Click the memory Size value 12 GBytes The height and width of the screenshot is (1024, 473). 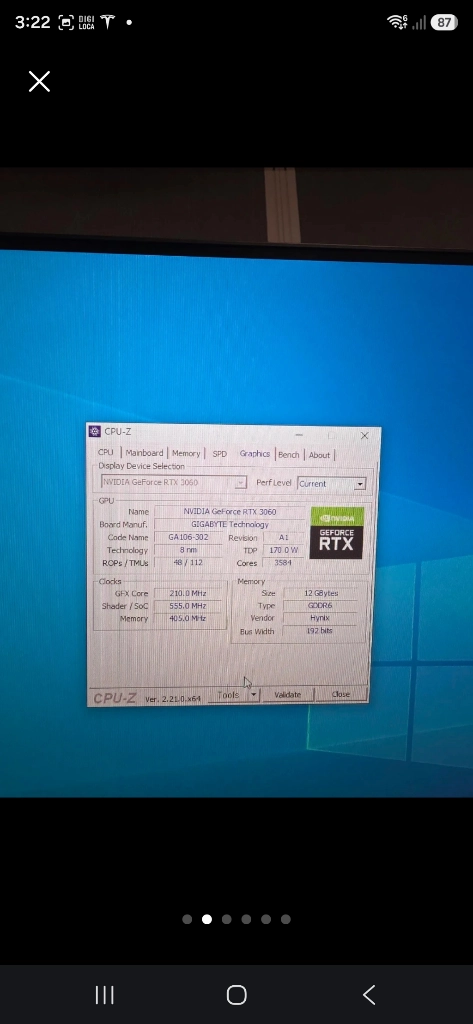point(321,594)
